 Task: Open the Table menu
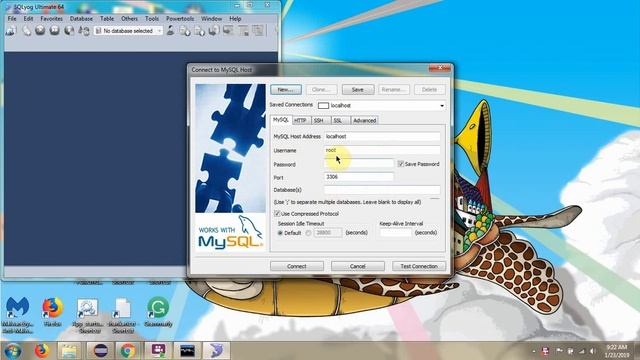[107, 18]
